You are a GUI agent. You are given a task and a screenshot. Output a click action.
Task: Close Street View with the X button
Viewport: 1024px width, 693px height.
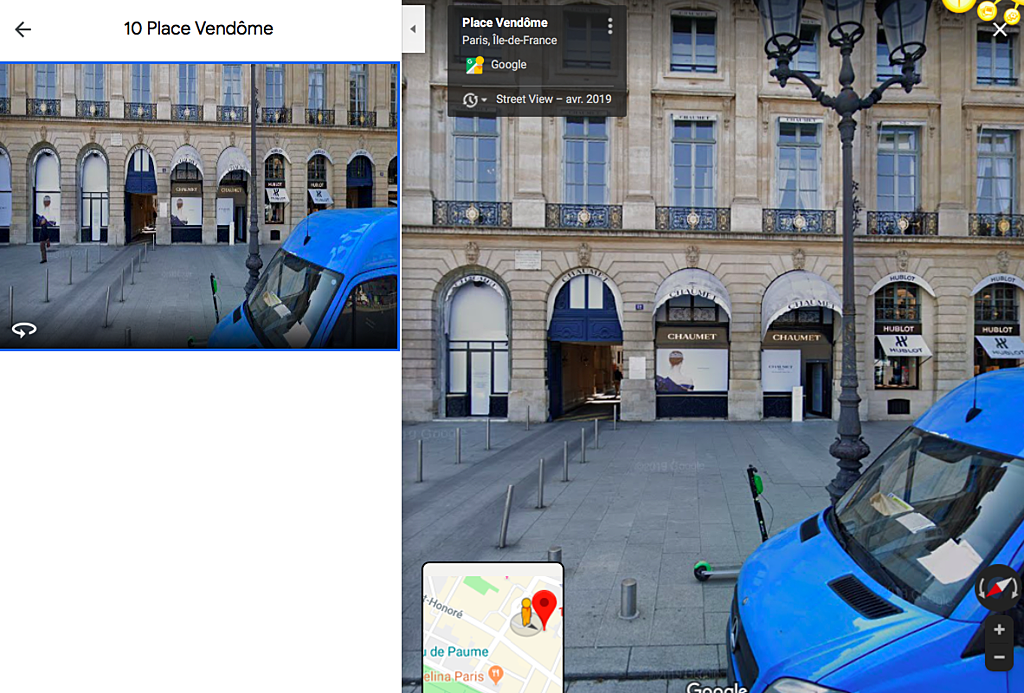click(x=1000, y=29)
